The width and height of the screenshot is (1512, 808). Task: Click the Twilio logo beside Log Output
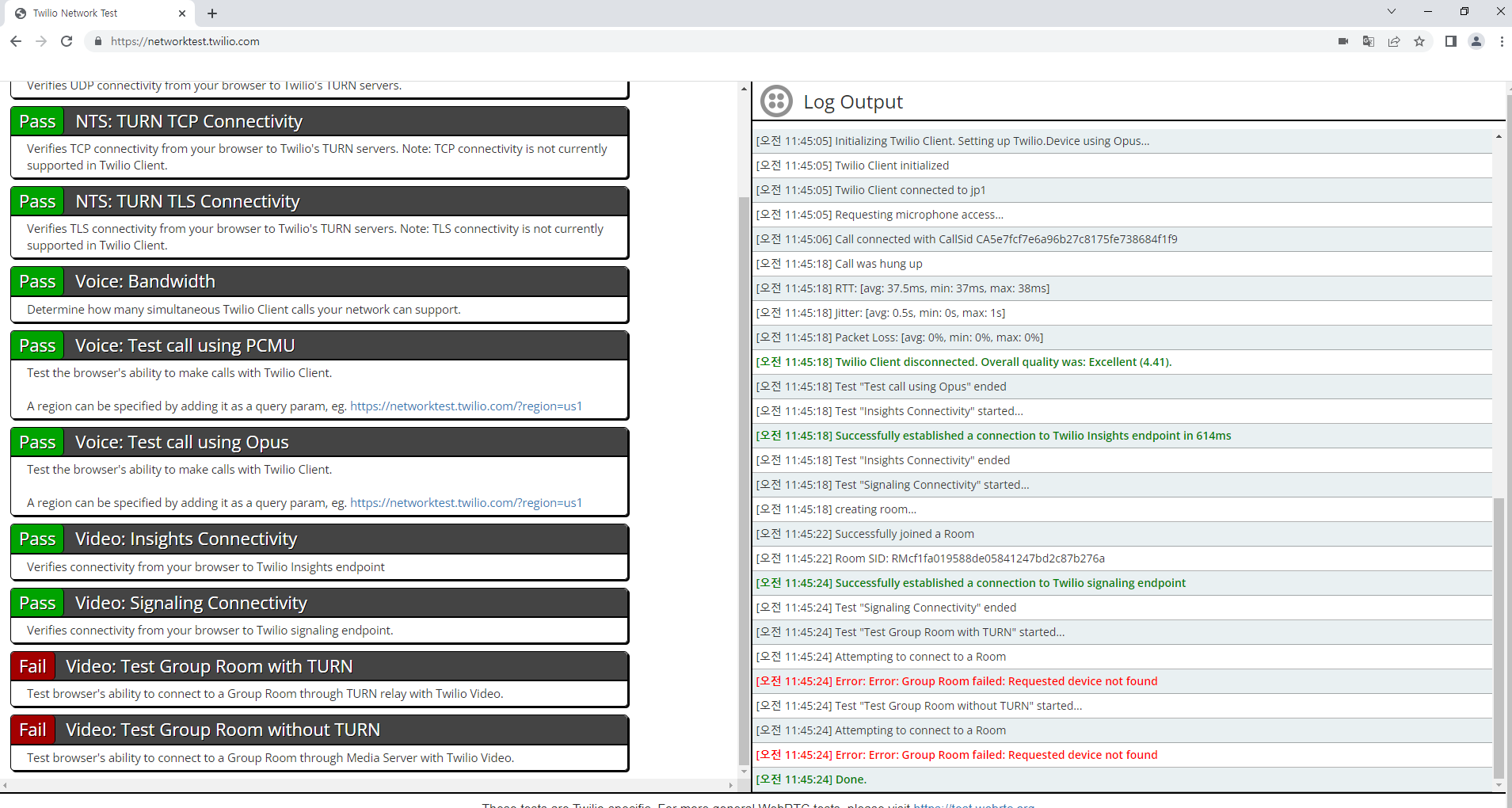pos(776,101)
